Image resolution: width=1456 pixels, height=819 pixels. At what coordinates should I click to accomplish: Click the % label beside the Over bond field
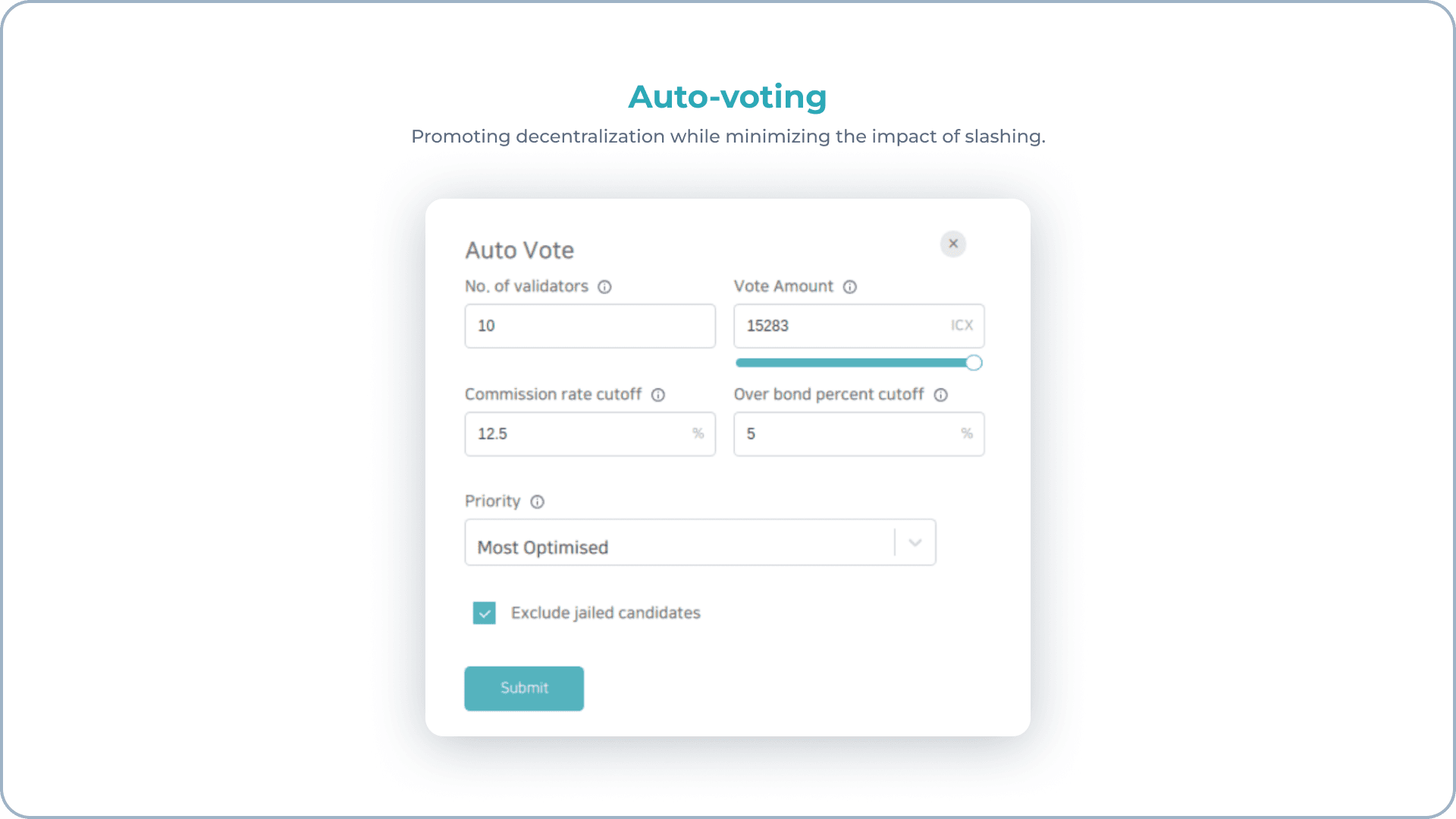point(966,434)
